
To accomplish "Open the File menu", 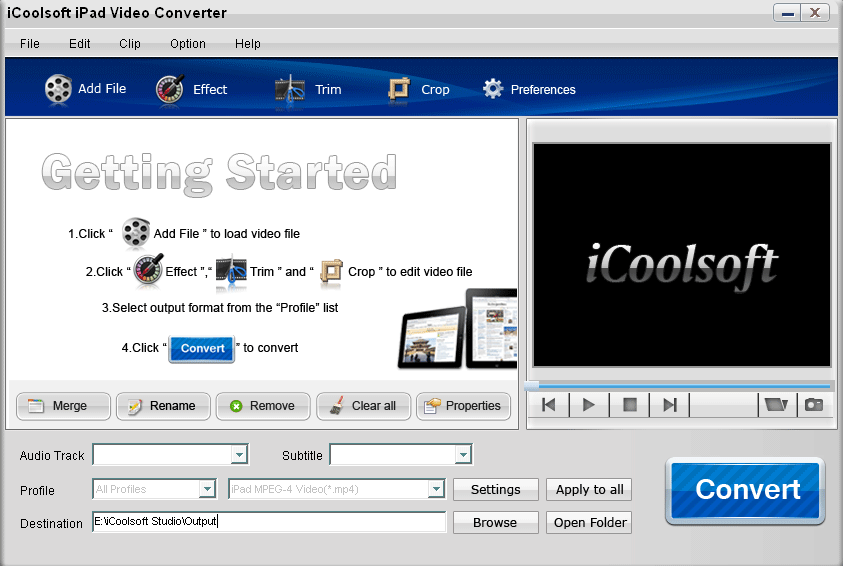I will click(x=30, y=44).
